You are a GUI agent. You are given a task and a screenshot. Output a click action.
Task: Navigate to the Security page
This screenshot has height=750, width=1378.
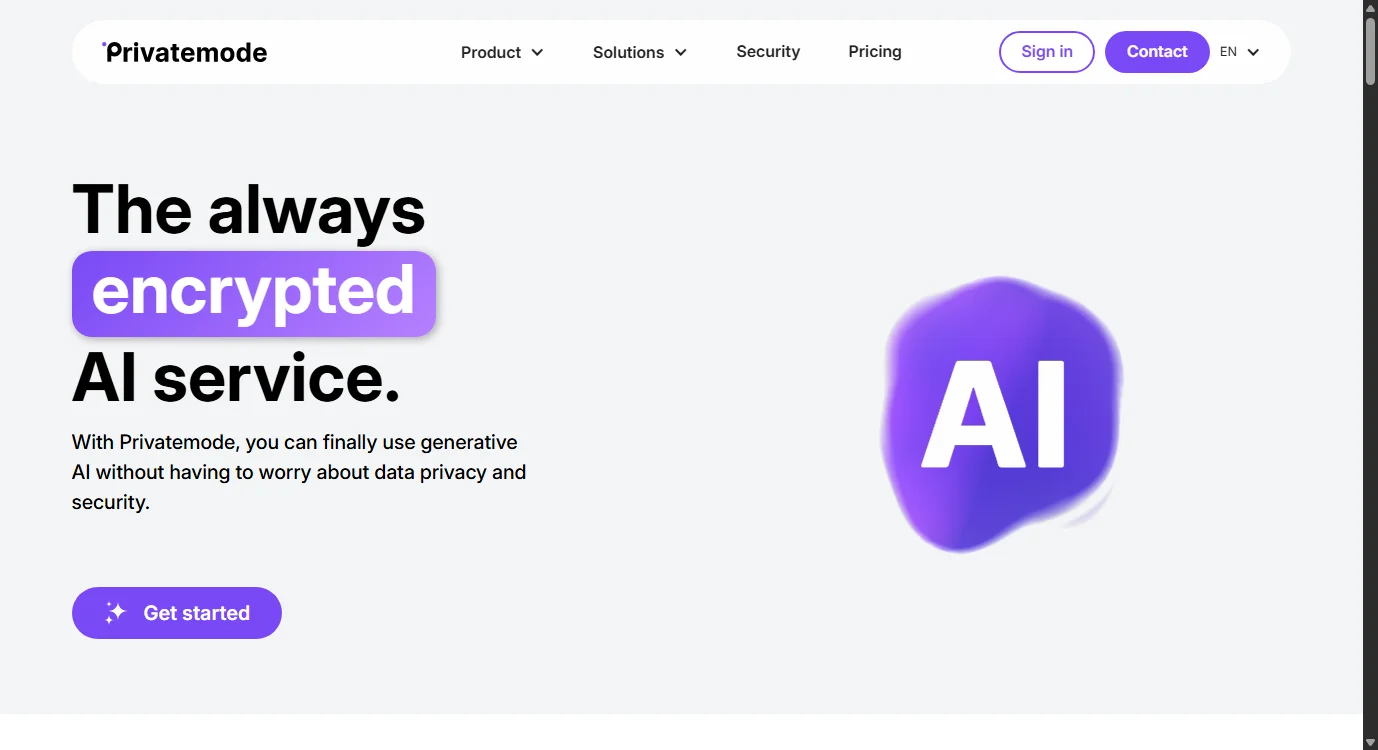768,51
